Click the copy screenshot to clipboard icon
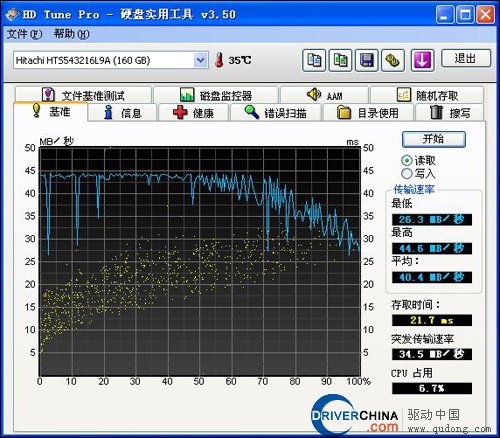The width and height of the screenshot is (500, 438). tap(340, 60)
